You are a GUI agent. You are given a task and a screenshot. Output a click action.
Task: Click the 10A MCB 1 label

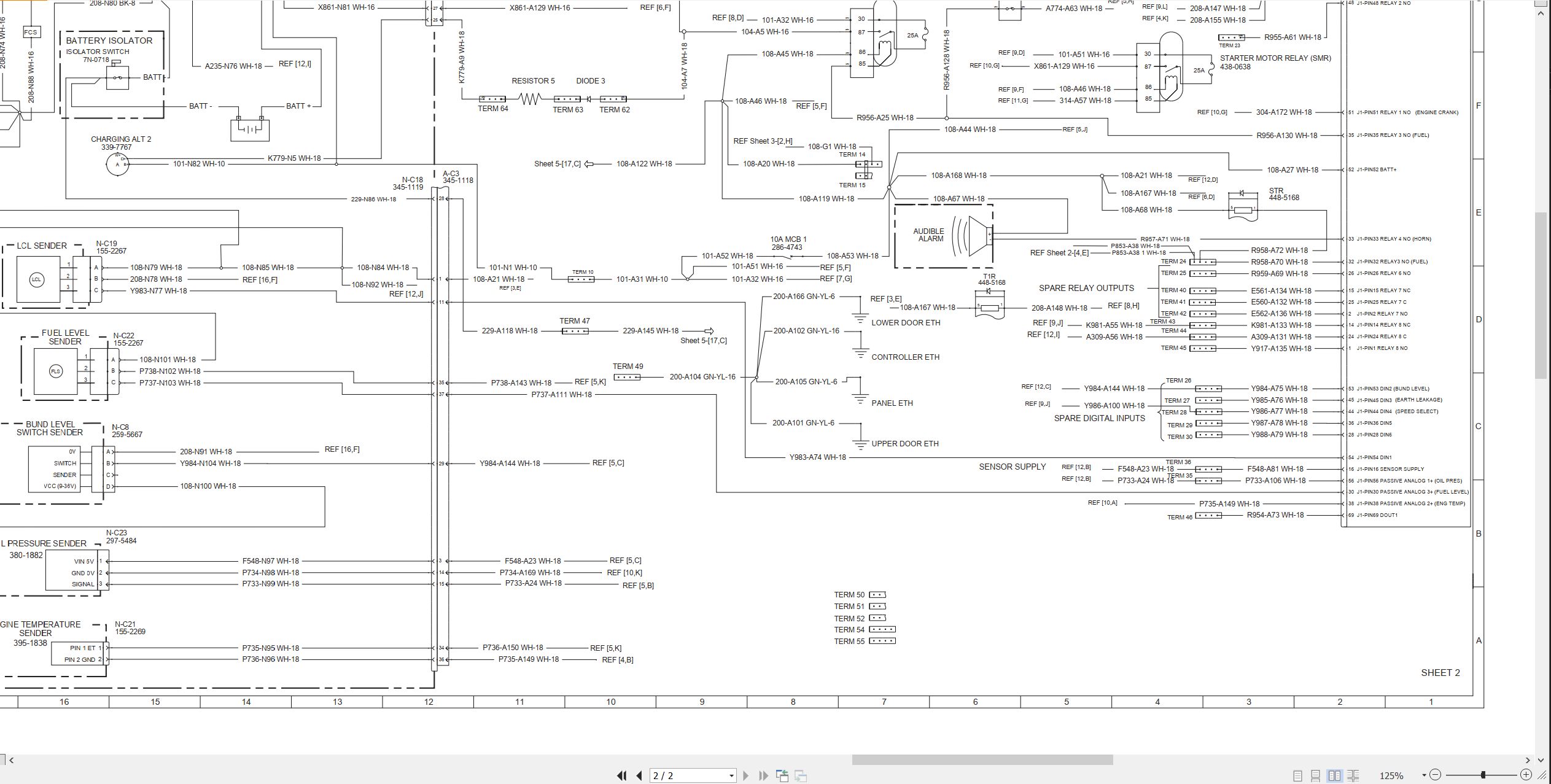coord(788,239)
